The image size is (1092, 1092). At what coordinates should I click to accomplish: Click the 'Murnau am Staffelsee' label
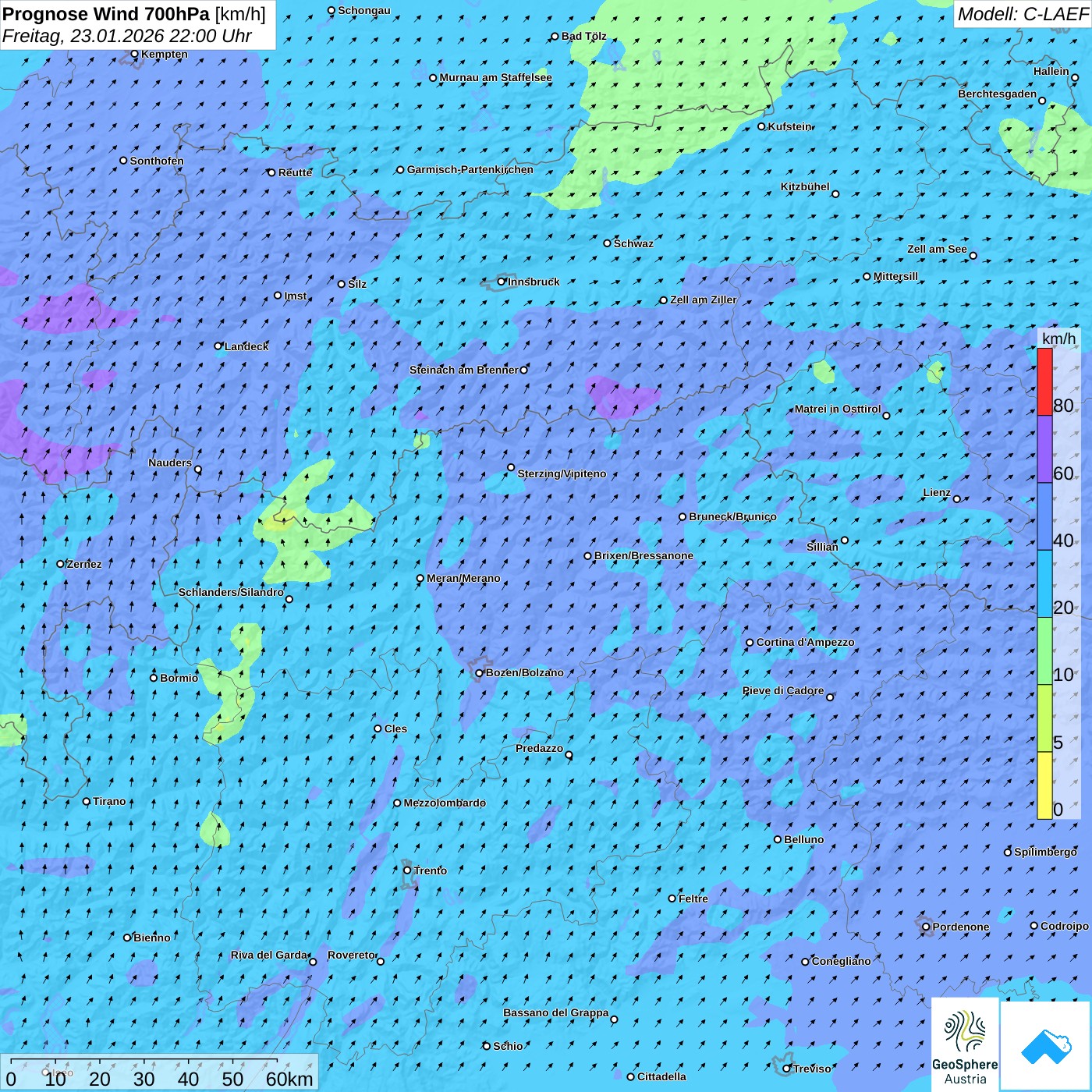(x=495, y=77)
